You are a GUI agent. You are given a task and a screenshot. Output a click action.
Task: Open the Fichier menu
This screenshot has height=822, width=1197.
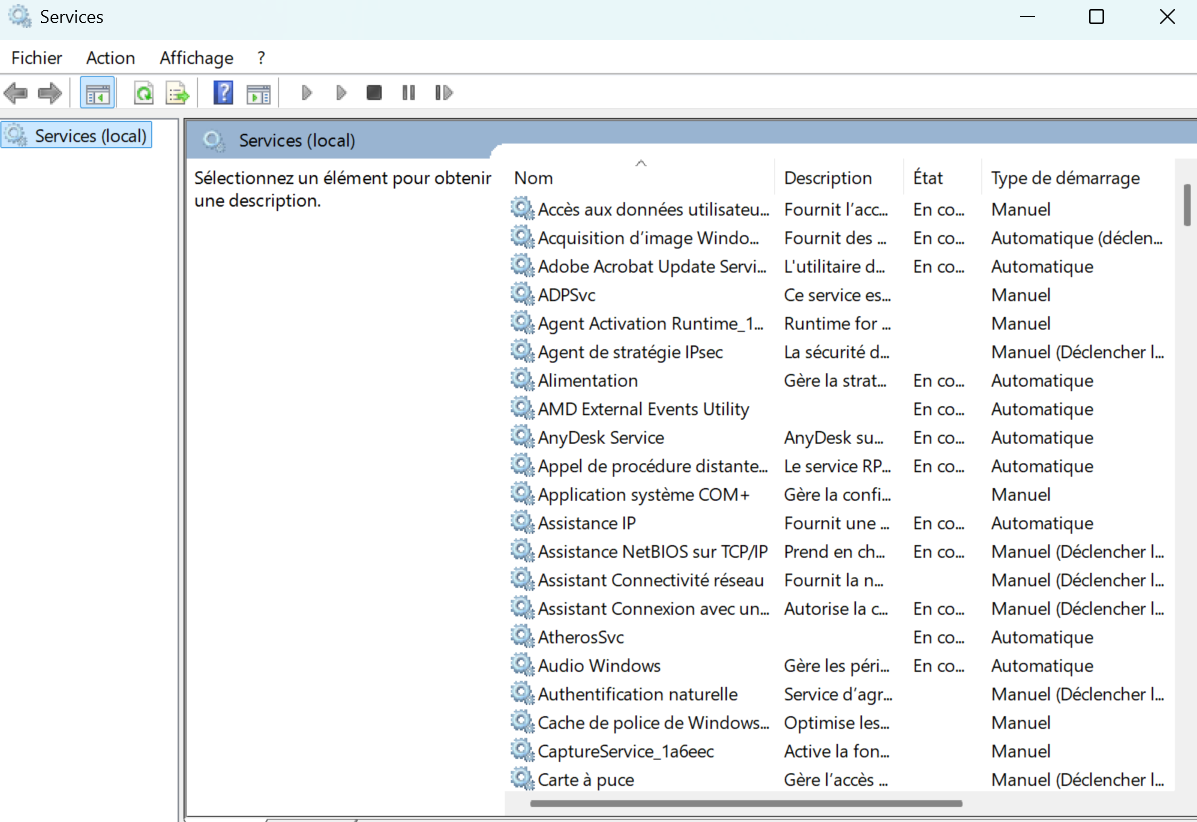click(x=37, y=58)
